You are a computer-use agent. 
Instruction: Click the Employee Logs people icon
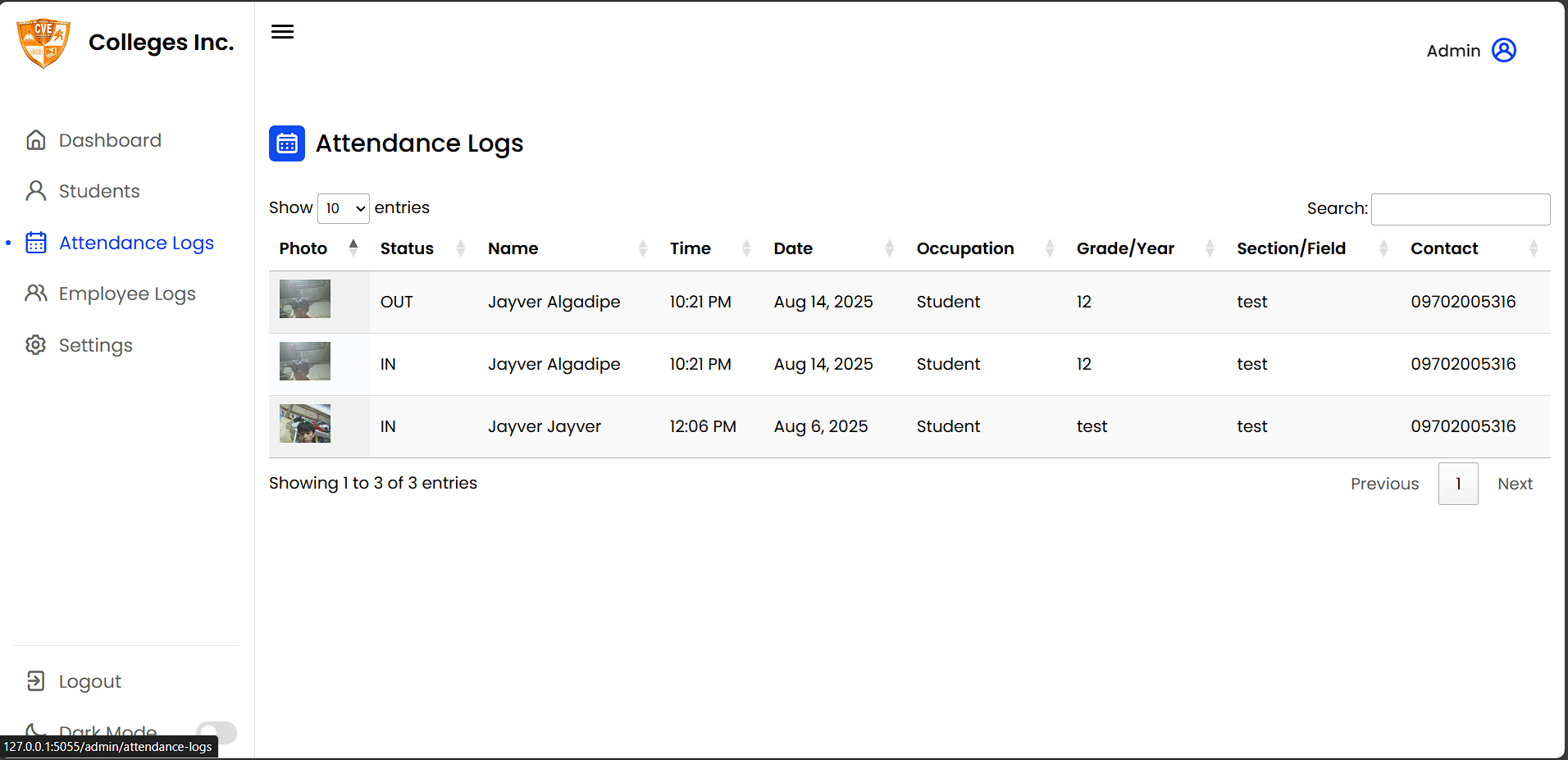36,294
